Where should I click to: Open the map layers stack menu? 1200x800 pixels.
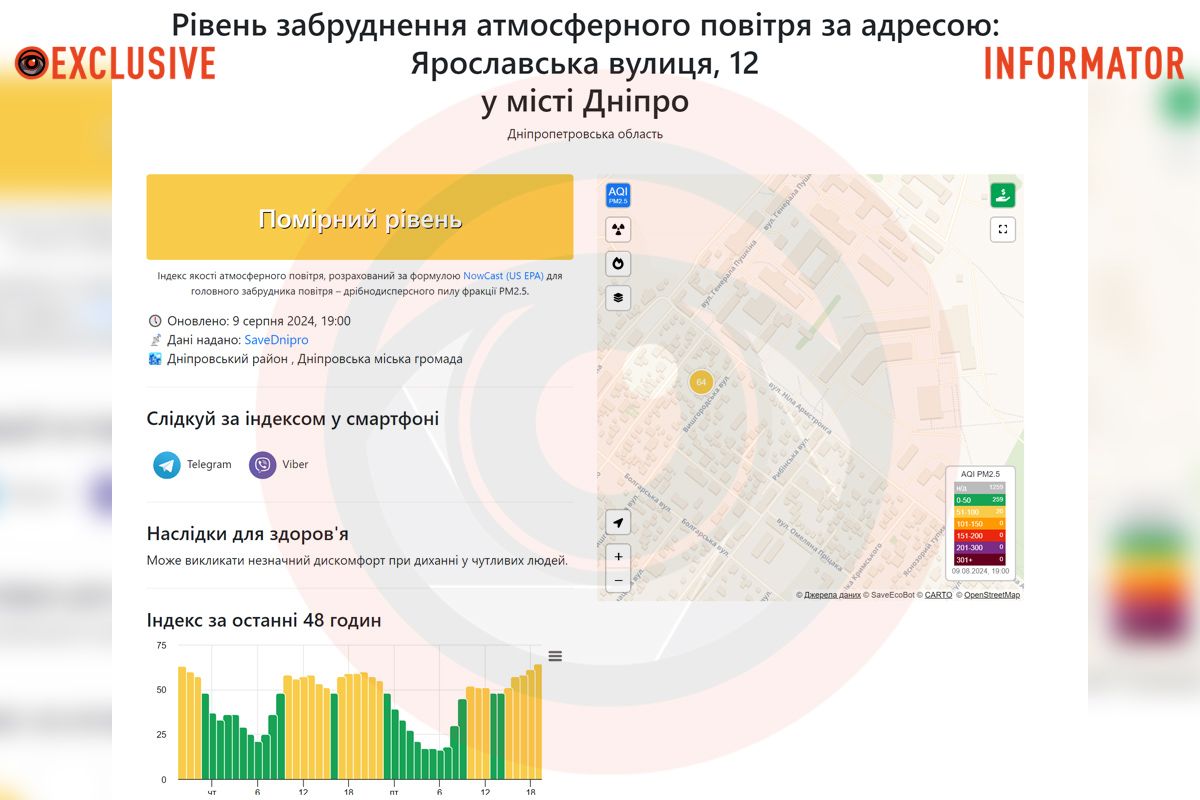[618, 297]
